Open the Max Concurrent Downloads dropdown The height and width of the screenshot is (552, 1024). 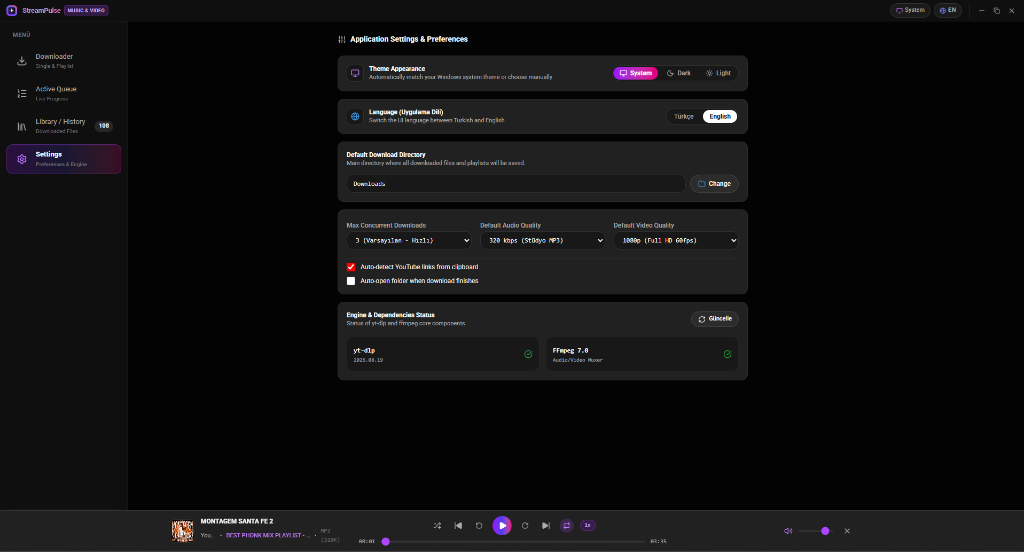point(409,240)
